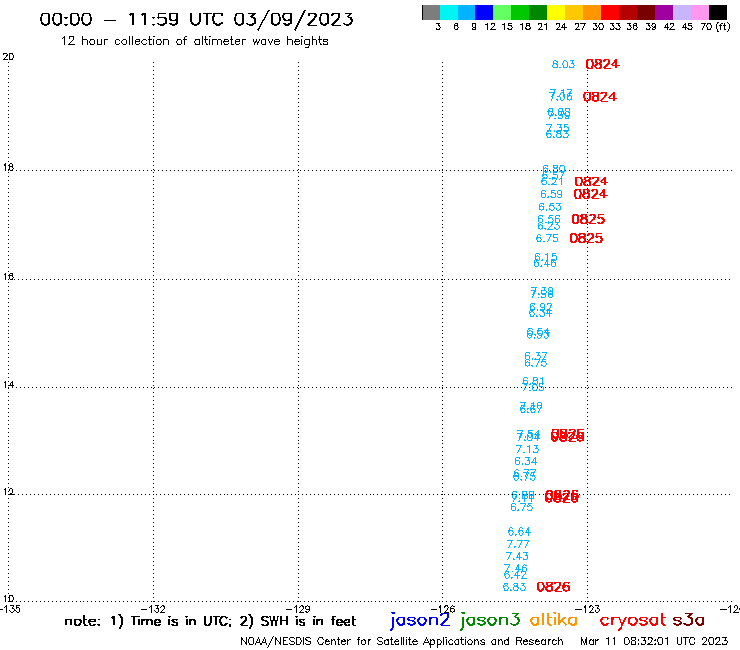Select the legend scale number 24

tap(561, 26)
